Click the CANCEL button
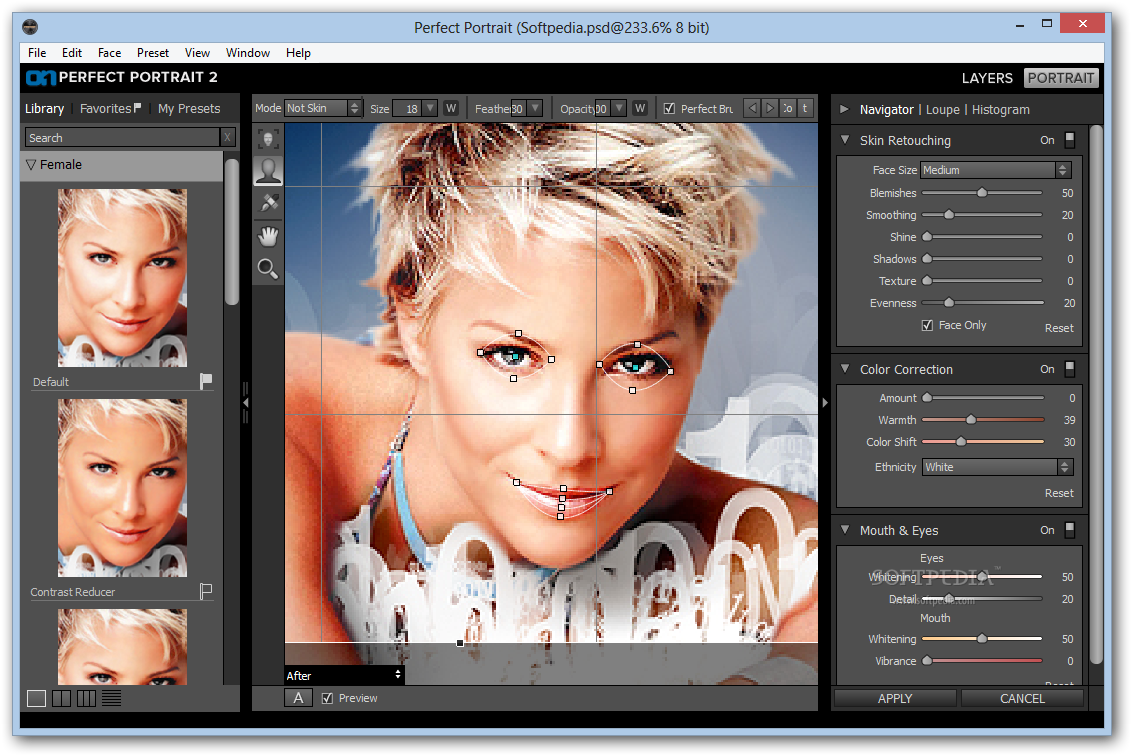Image resolution: width=1132 pixels, height=756 pixels. (1022, 698)
